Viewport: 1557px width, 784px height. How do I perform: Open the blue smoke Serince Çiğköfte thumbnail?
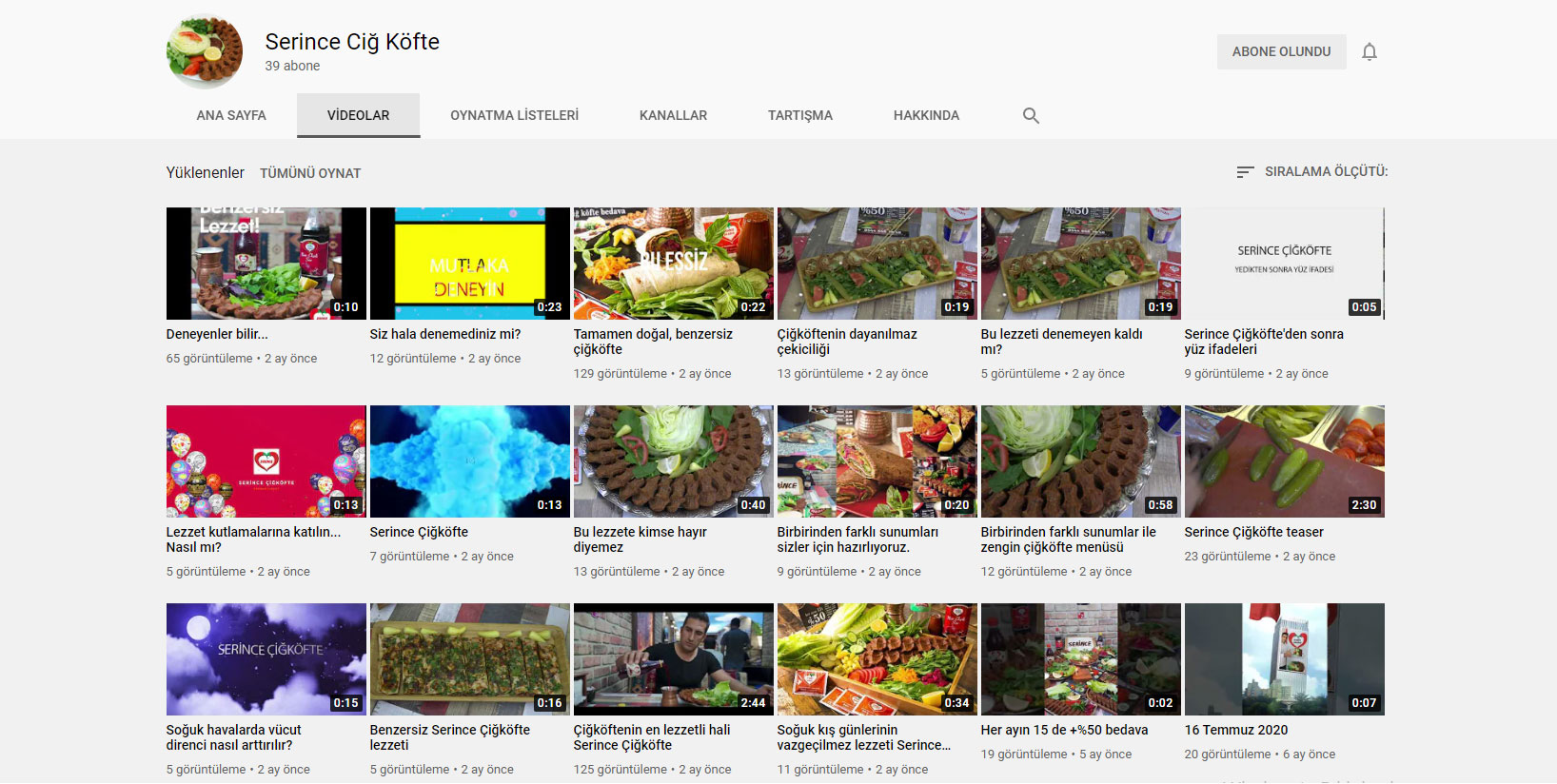point(470,461)
